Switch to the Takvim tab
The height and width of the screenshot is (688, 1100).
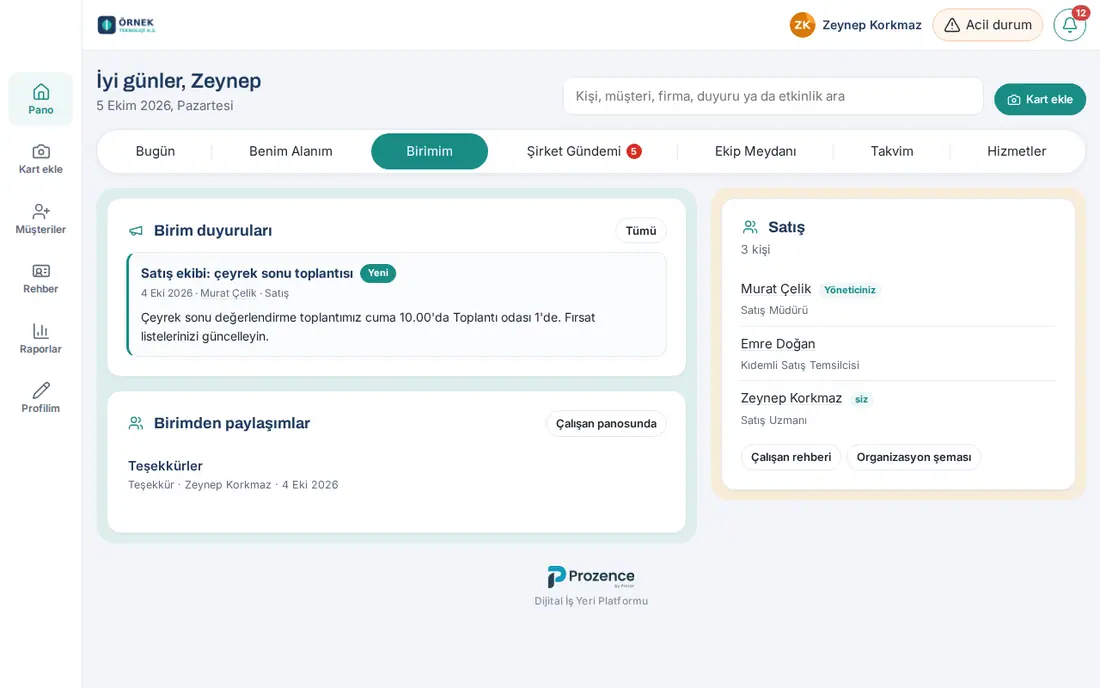pos(892,151)
